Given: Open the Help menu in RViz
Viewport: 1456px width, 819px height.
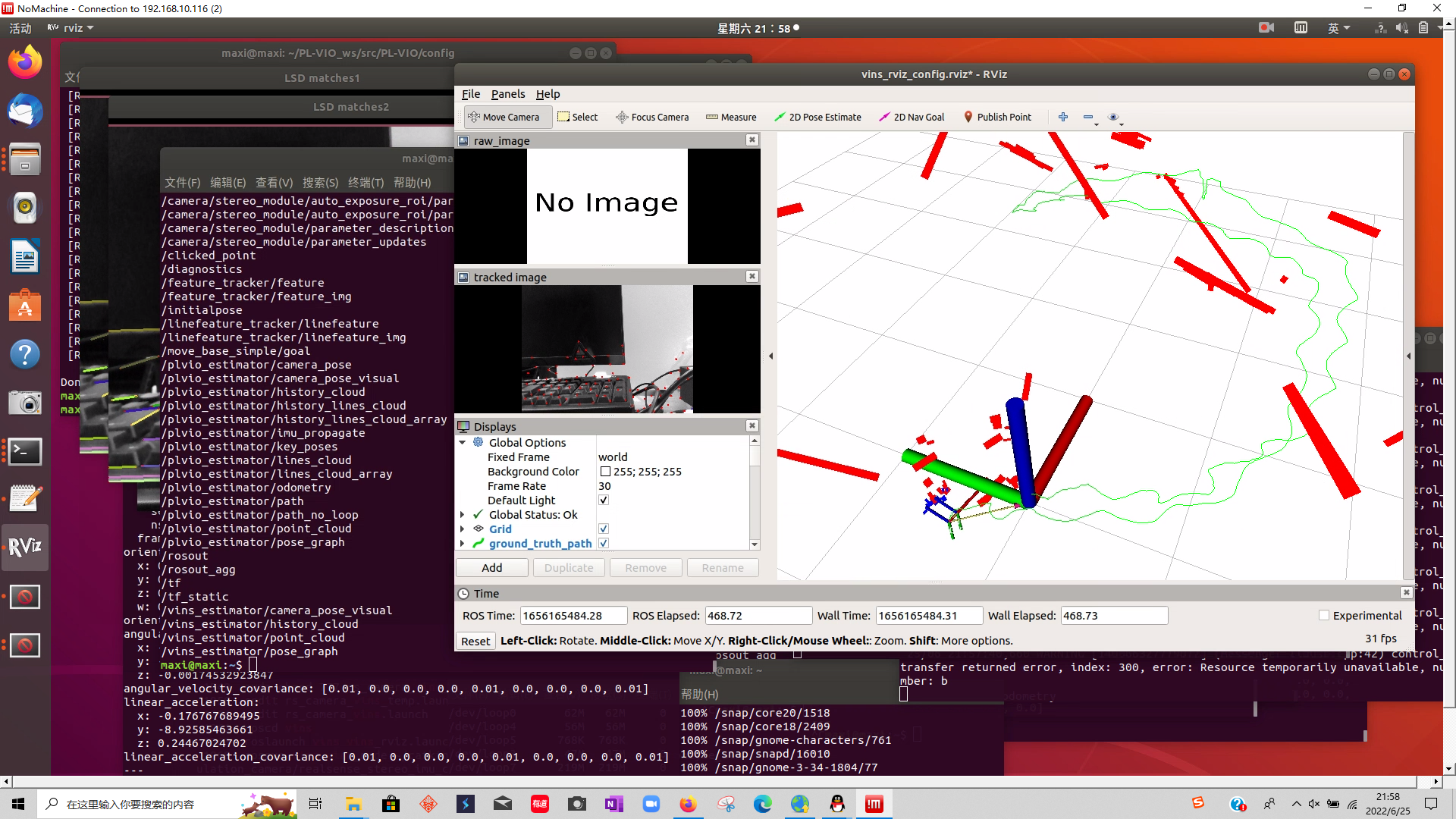Looking at the screenshot, I should pyautogui.click(x=547, y=94).
